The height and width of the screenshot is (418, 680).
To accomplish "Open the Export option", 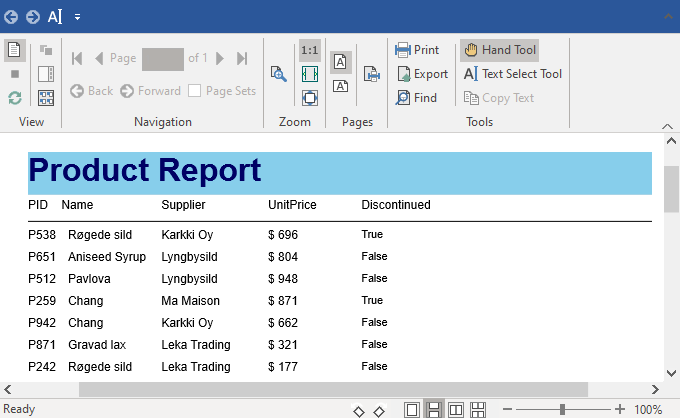I will coord(421,74).
